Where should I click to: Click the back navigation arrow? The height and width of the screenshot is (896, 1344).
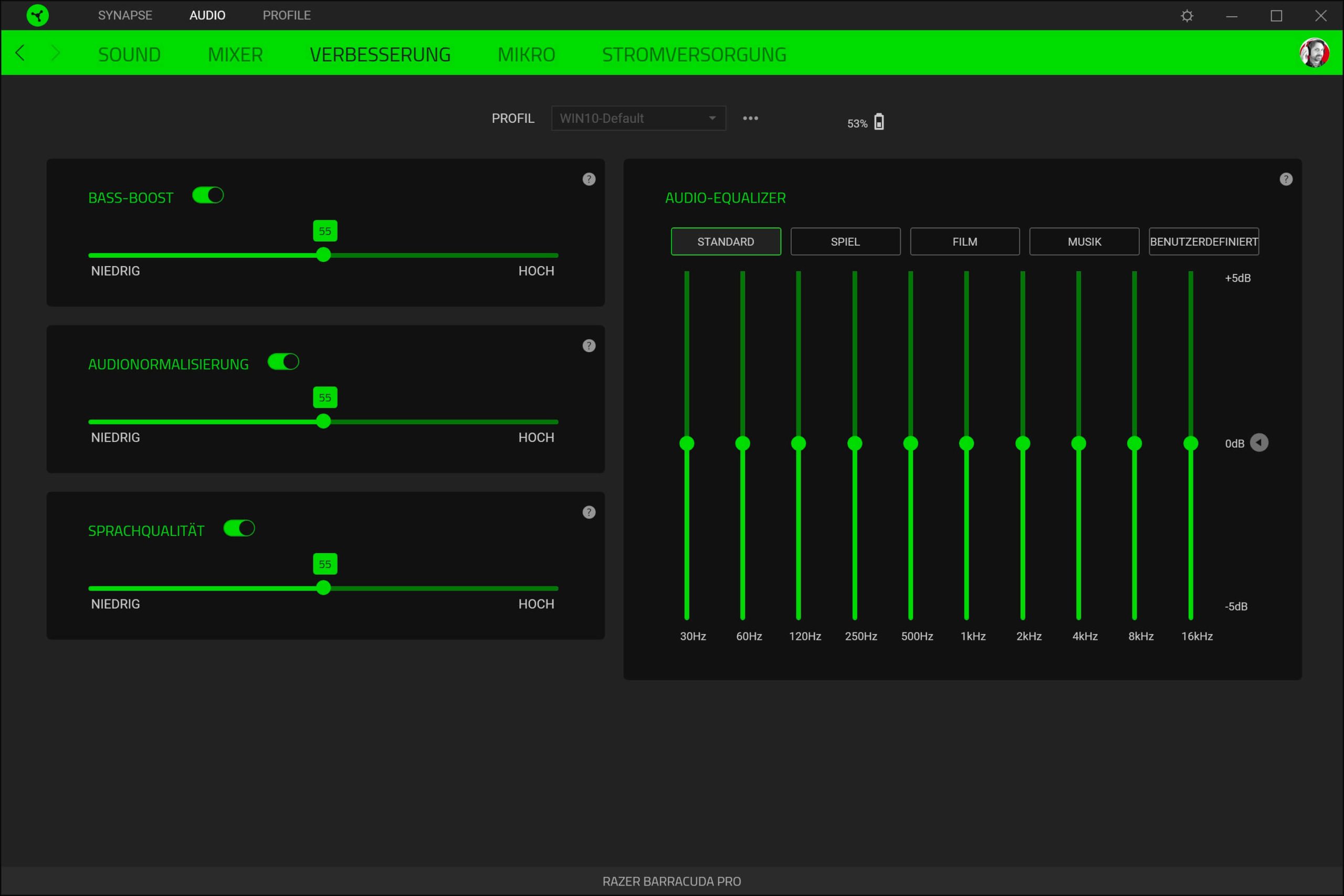point(20,54)
